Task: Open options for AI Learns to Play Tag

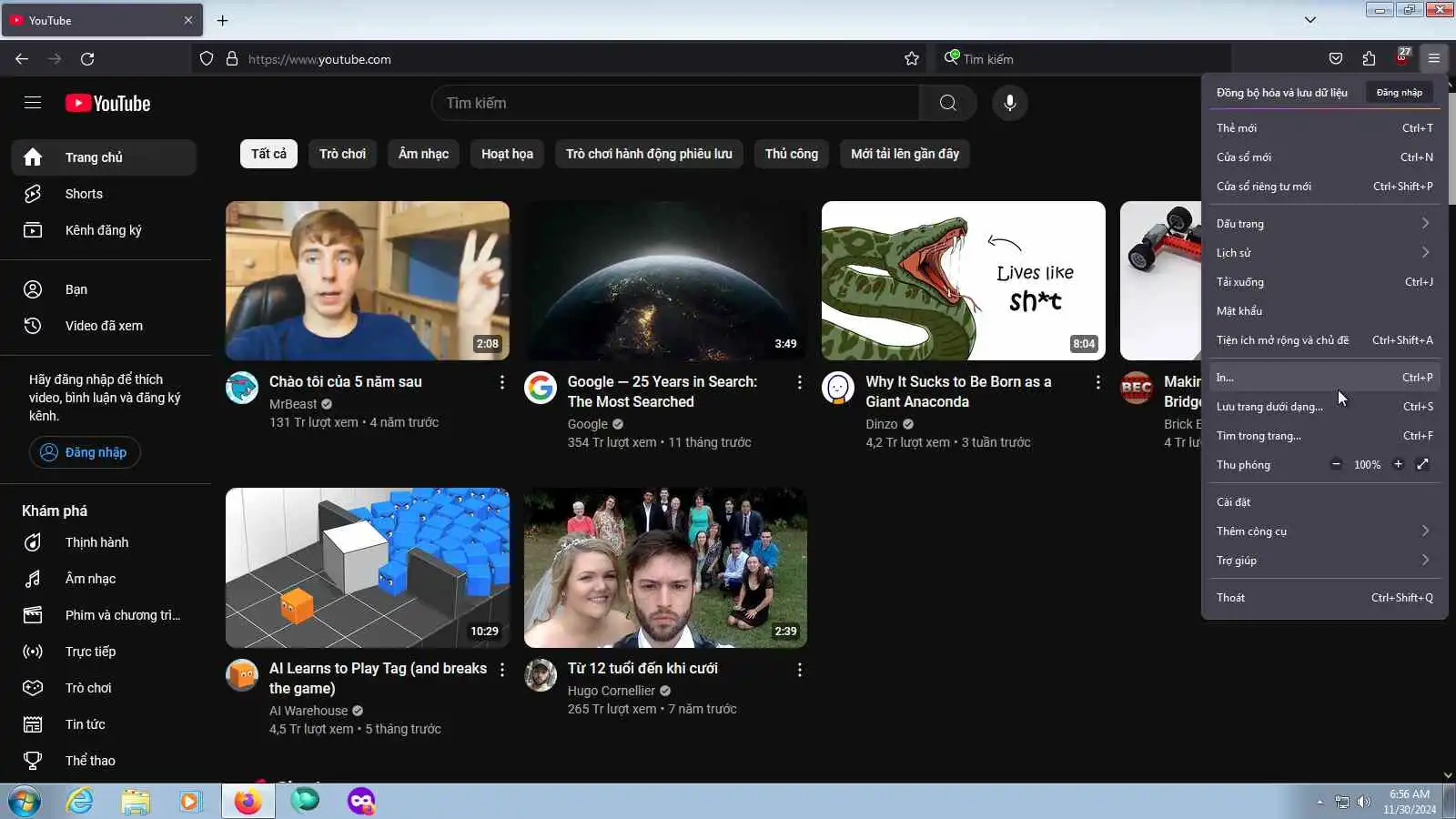Action: (501, 670)
